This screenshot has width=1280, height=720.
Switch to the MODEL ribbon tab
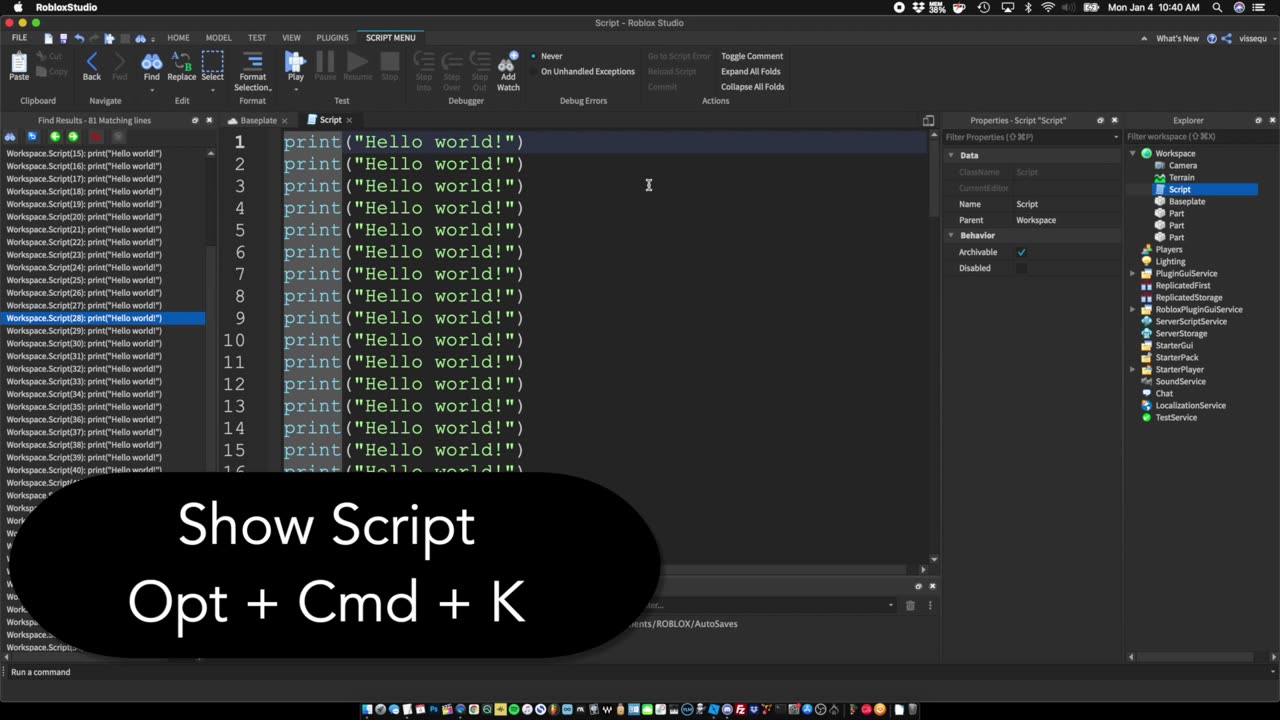(x=218, y=38)
